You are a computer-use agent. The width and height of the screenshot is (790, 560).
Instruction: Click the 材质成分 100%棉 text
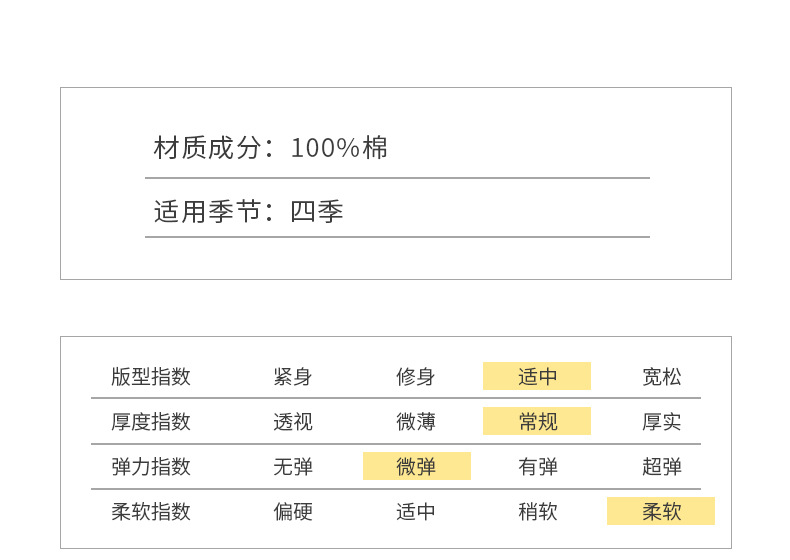click(x=271, y=149)
